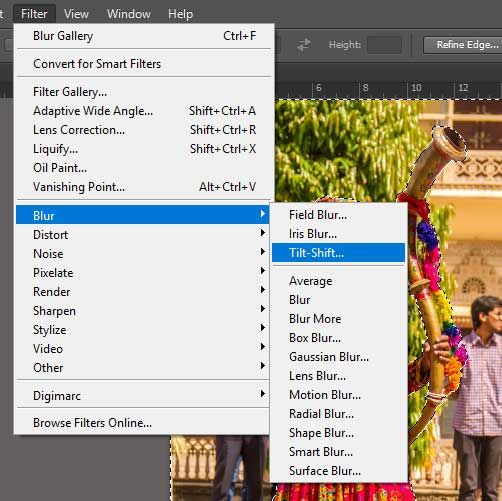Open the Help menu

(x=180, y=14)
